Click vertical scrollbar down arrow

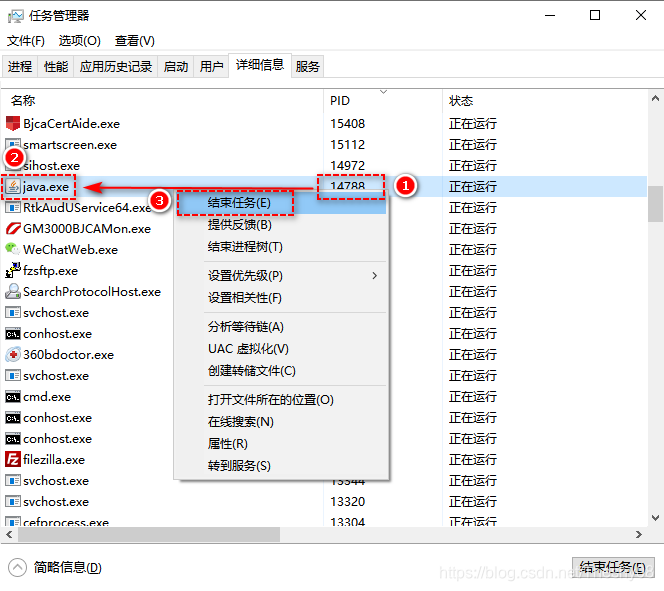(656, 518)
